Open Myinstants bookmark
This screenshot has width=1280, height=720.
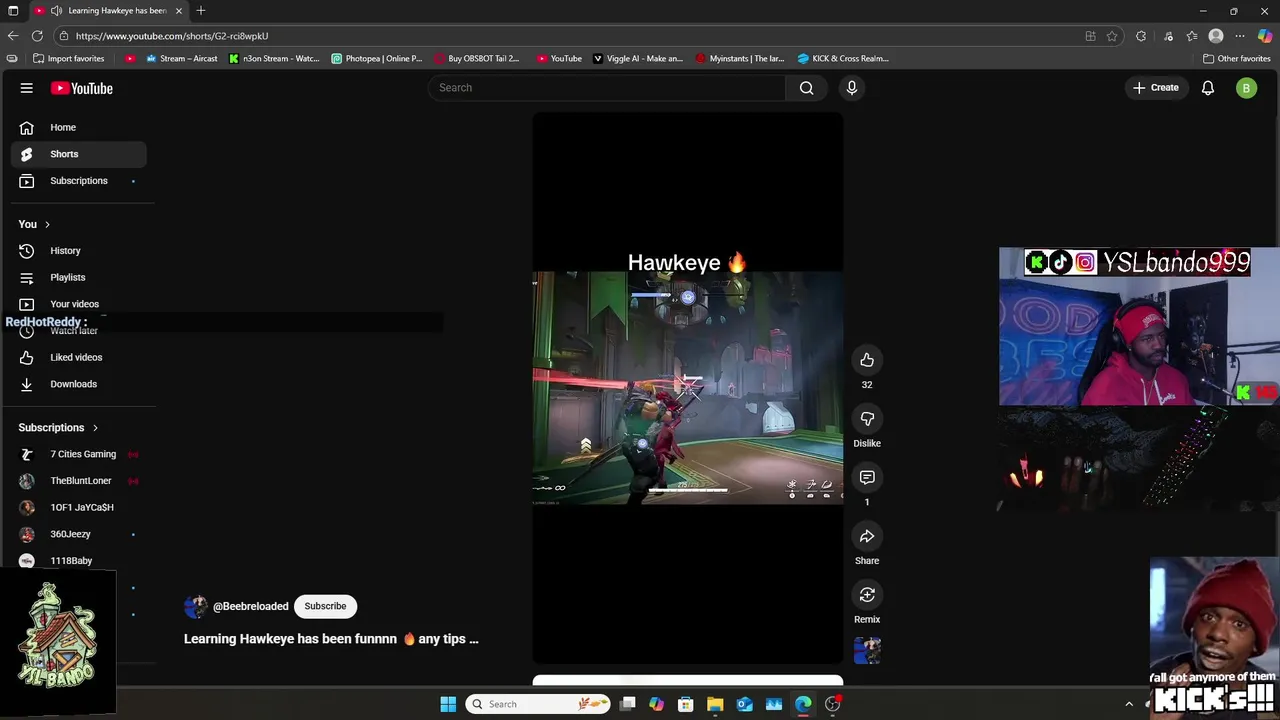click(x=740, y=59)
